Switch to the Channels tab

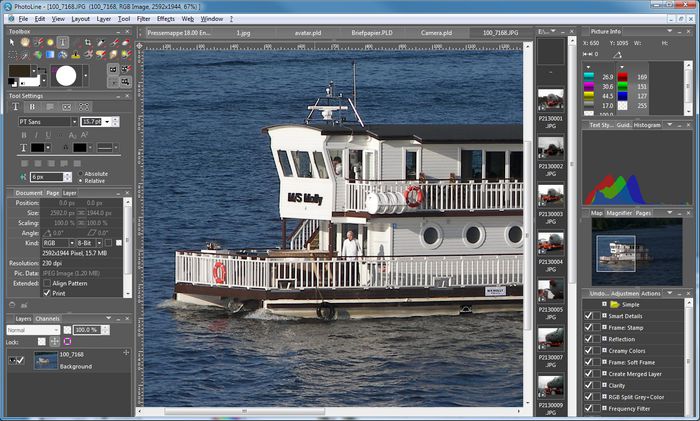[x=47, y=318]
